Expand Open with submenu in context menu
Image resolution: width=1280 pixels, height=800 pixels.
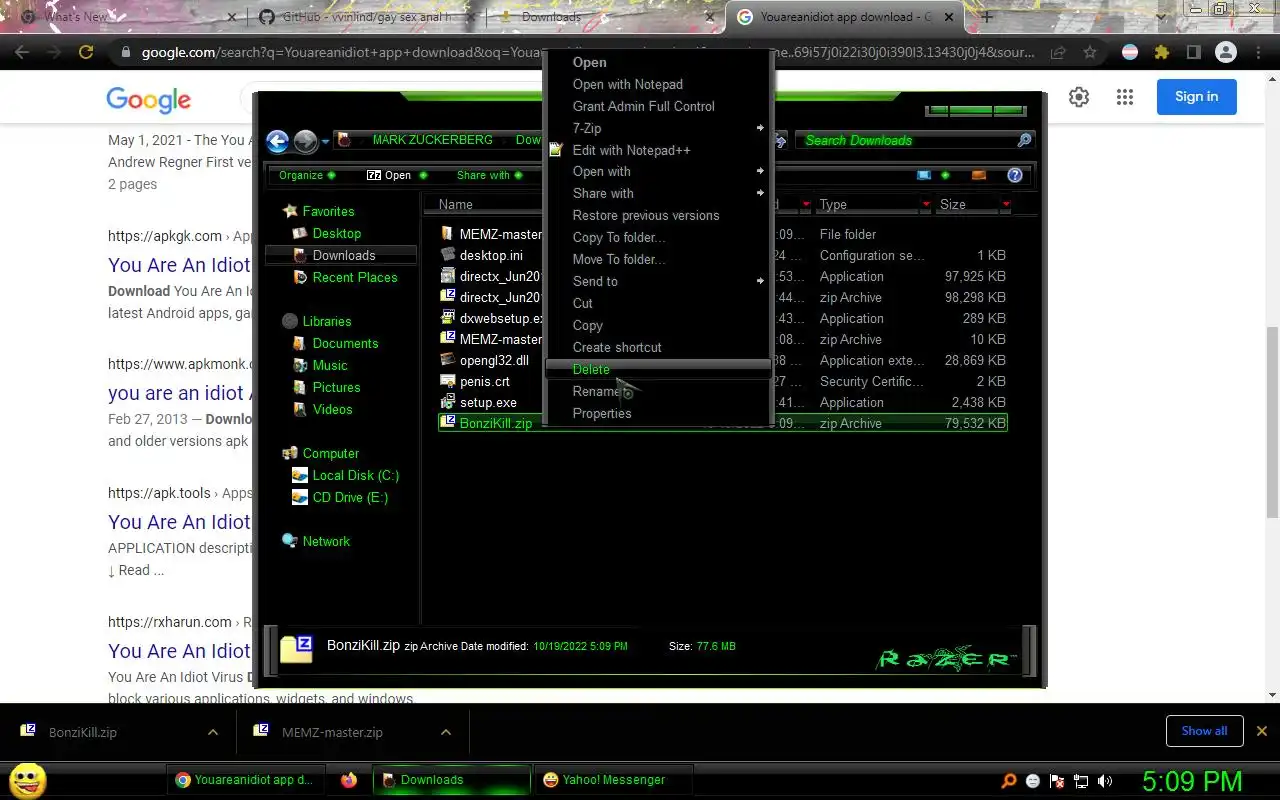click(659, 171)
